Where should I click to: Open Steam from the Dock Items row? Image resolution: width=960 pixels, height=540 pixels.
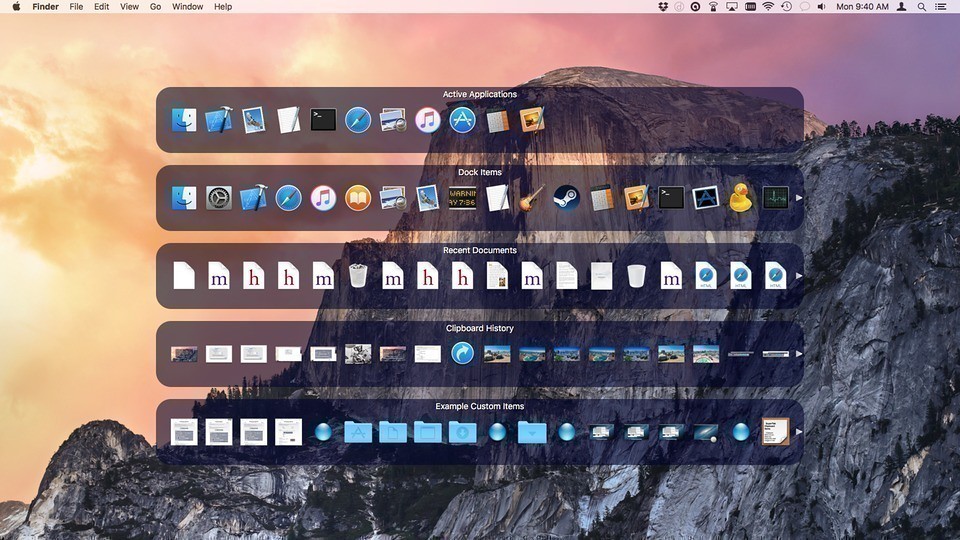[x=566, y=198]
